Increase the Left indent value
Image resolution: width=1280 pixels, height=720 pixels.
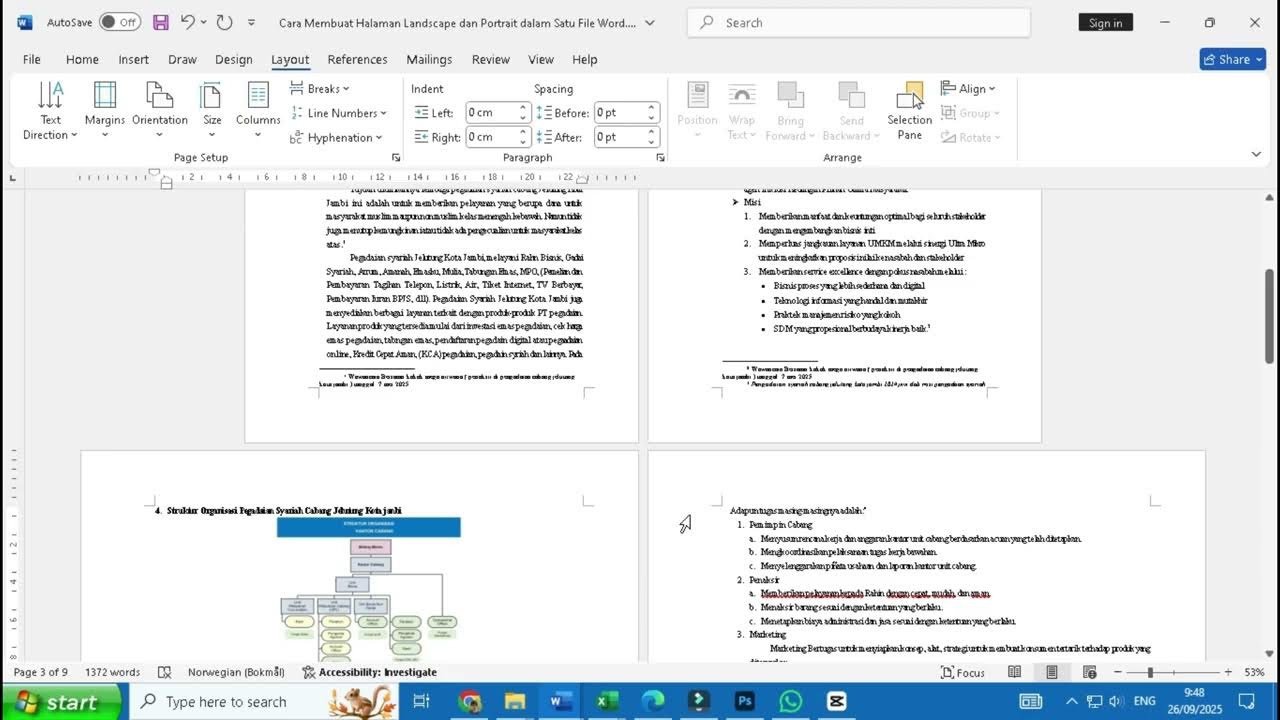tap(523, 108)
